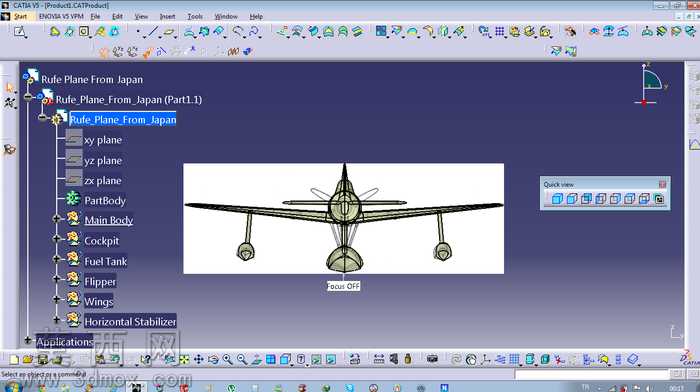
Task: Open the Tools menu
Action: tap(195, 17)
